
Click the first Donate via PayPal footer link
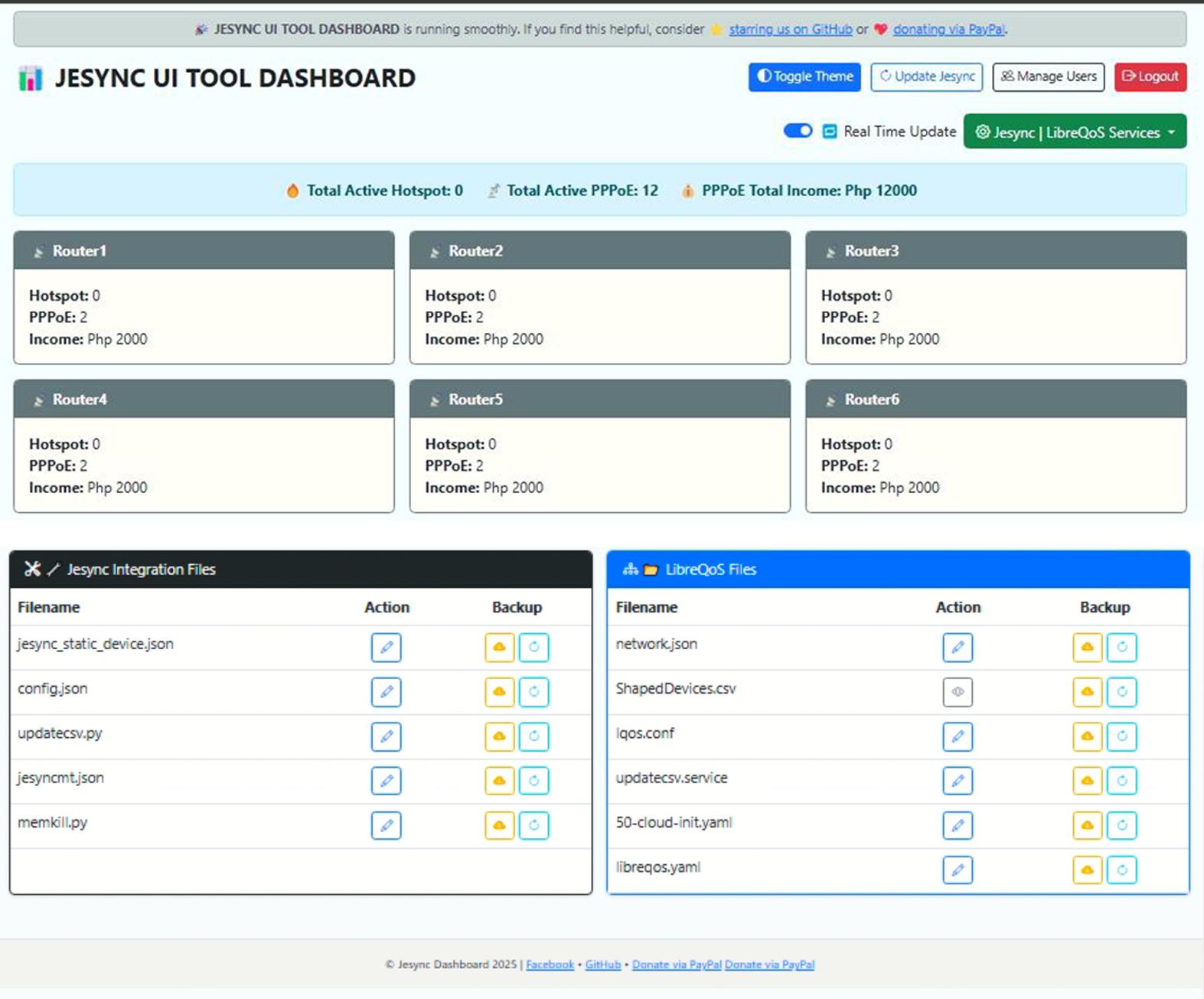point(677,965)
